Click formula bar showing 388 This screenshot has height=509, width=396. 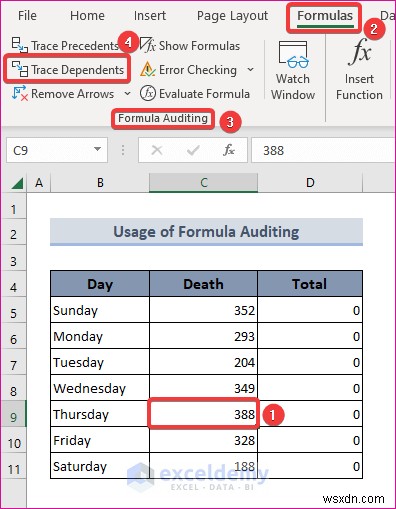pyautogui.click(x=323, y=150)
